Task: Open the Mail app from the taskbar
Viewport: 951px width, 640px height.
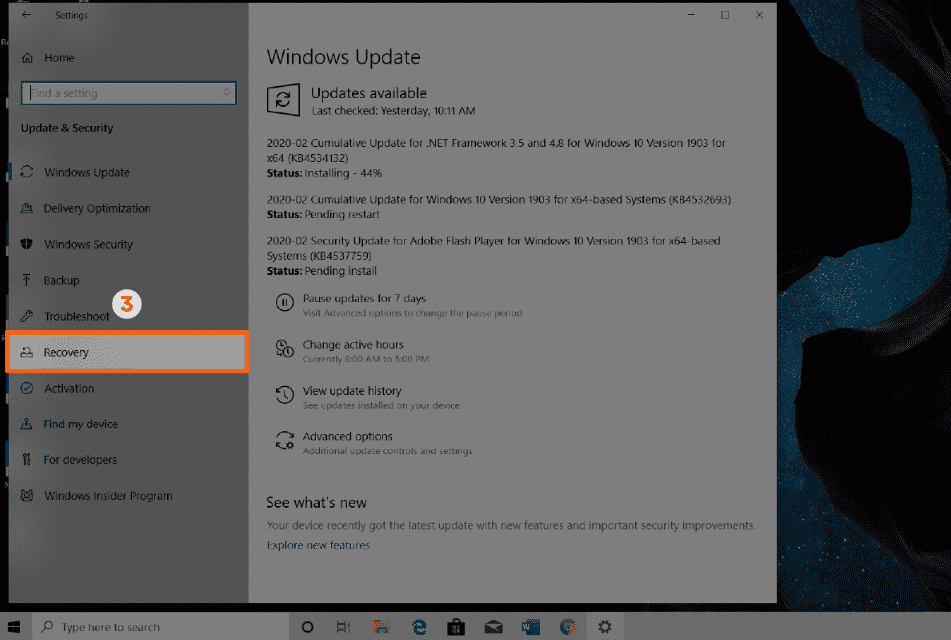Action: coord(494,627)
